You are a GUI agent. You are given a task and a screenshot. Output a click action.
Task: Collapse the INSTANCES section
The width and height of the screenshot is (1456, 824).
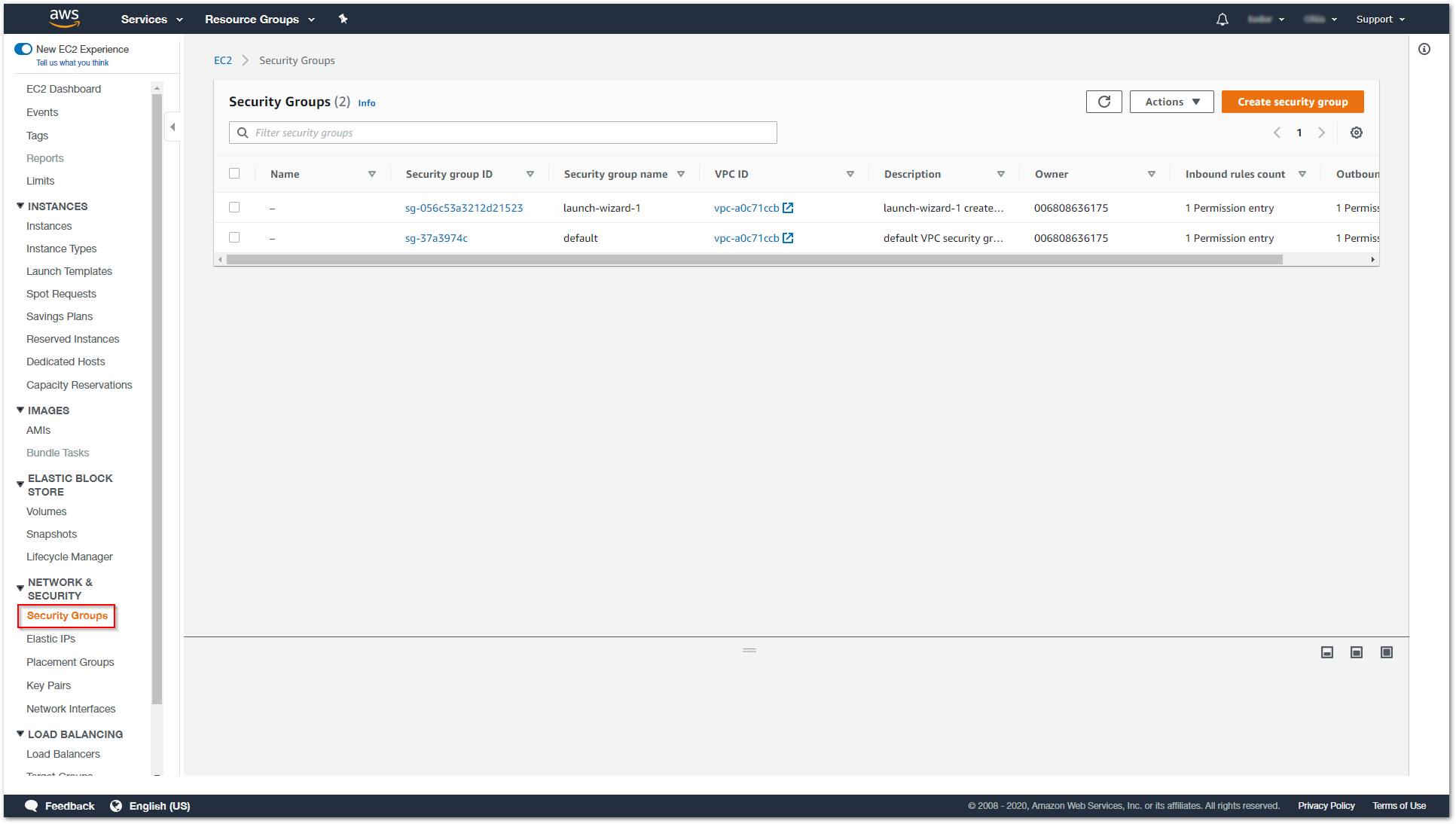[20, 206]
